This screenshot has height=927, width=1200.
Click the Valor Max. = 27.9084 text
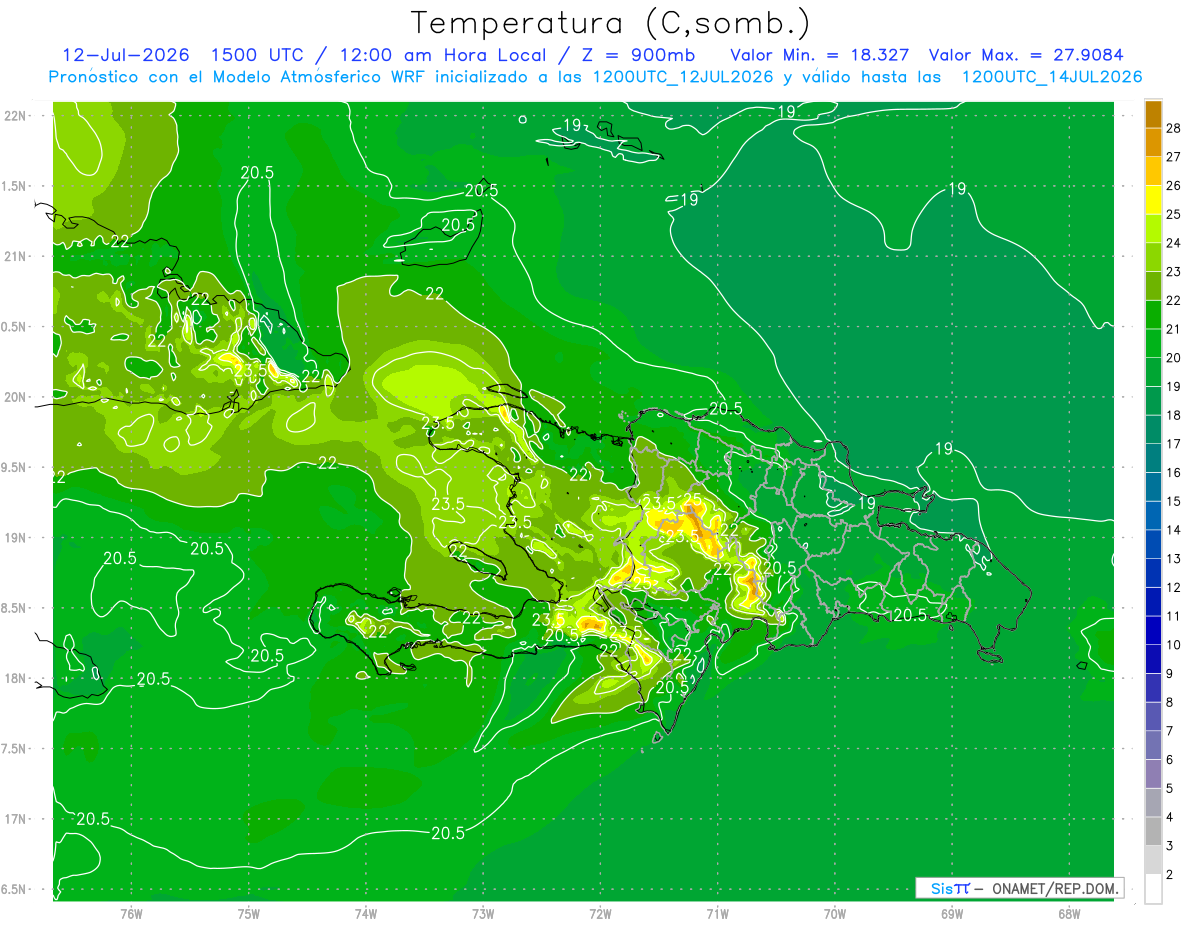[x=1032, y=55]
